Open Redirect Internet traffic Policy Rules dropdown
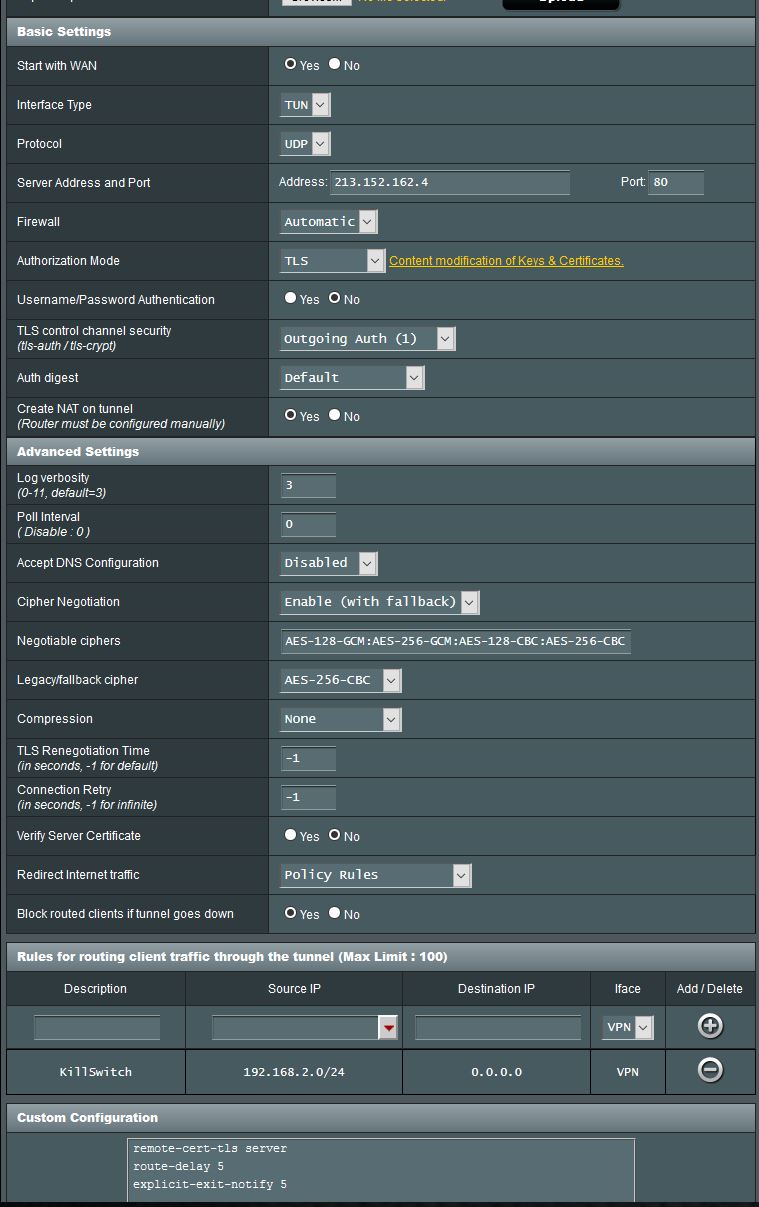759x1207 pixels. coord(376,875)
